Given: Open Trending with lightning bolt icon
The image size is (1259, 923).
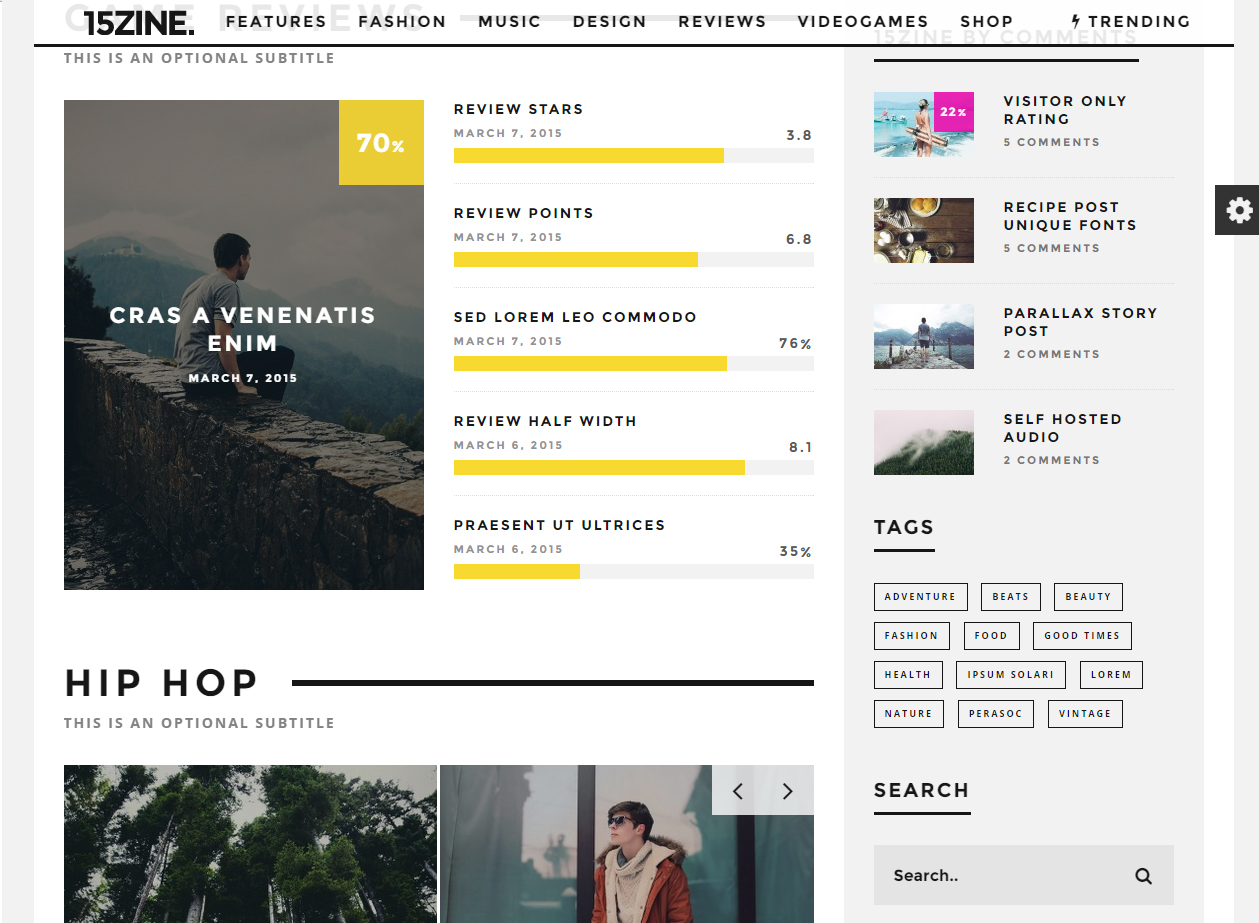Looking at the screenshot, I should click(1130, 21).
